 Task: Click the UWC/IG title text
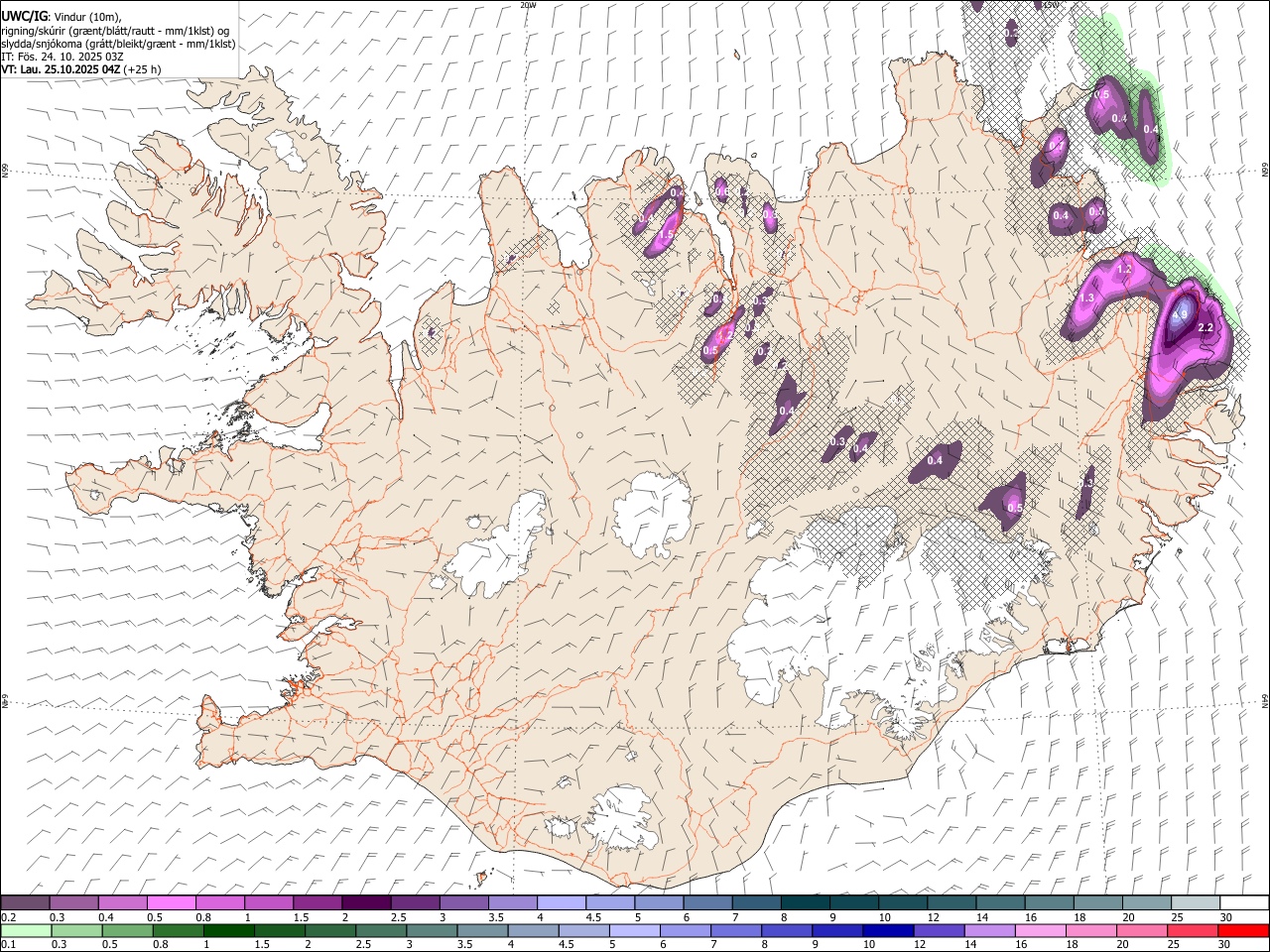pos(24,16)
